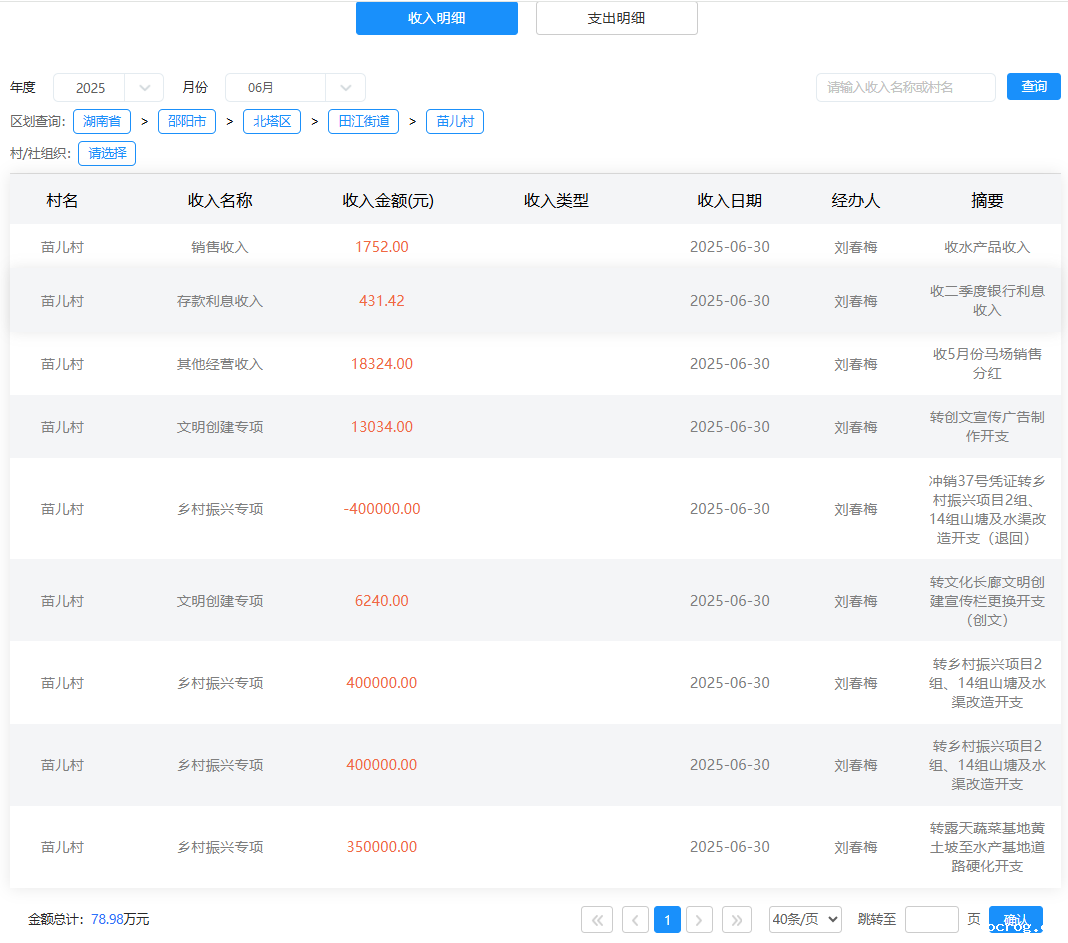This screenshot has width=1068, height=943.
Task: Select current page number 1
Action: [667, 920]
